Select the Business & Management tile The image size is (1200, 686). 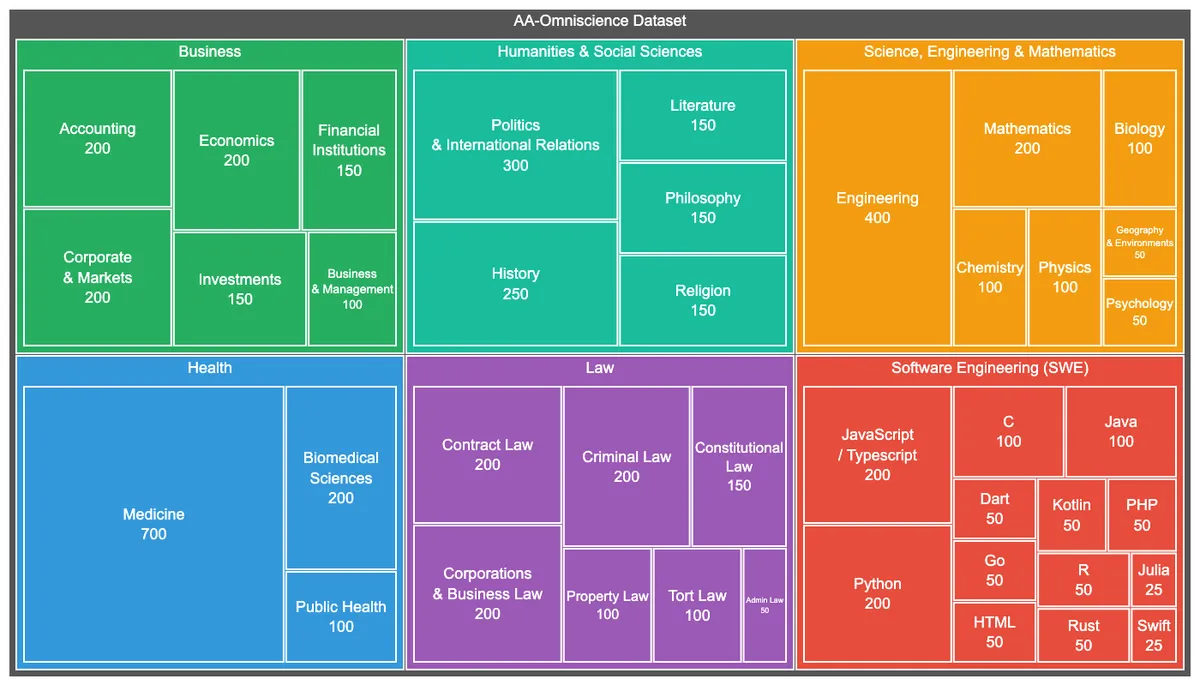352,289
